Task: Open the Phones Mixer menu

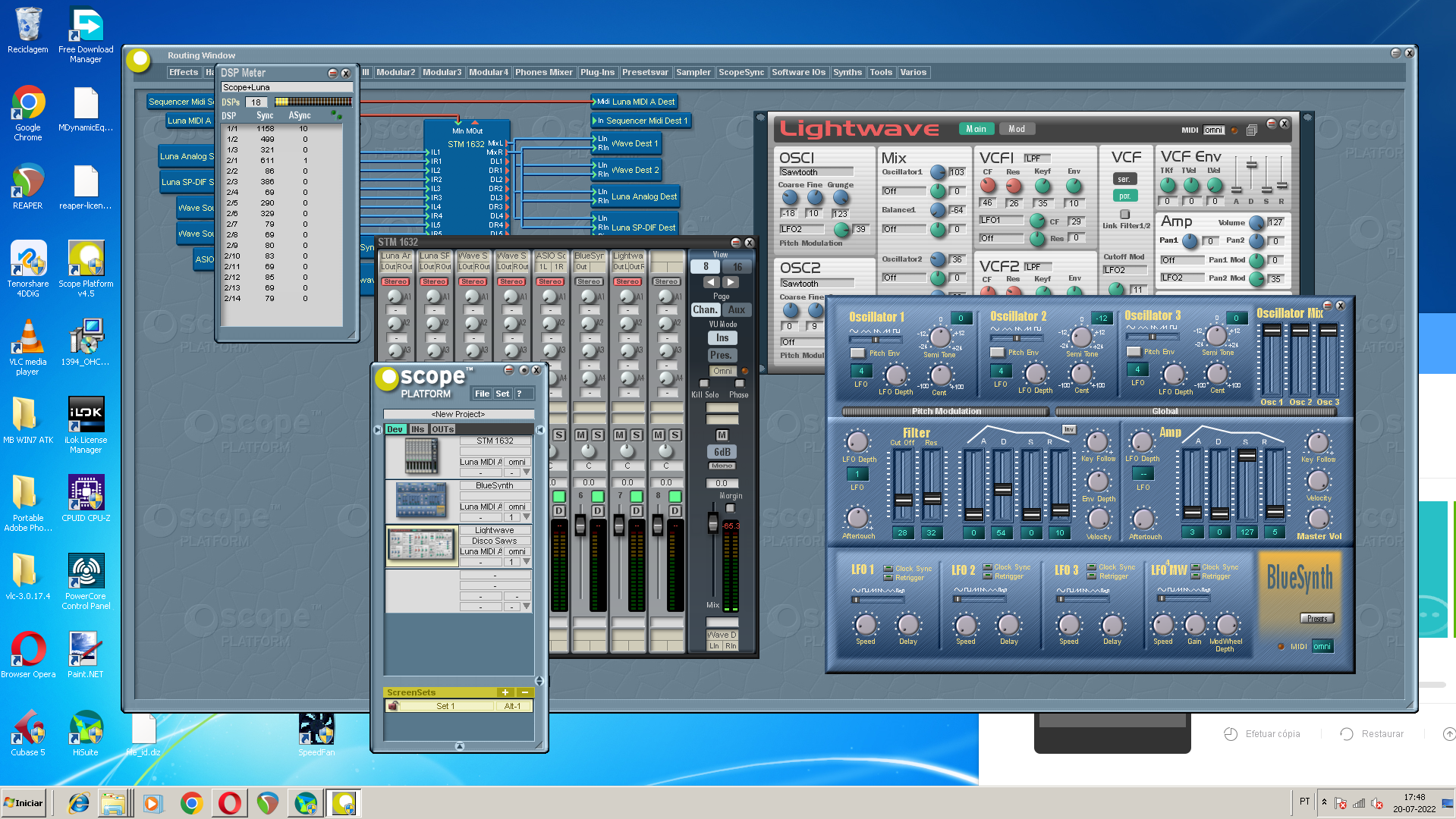Action: 543,73
